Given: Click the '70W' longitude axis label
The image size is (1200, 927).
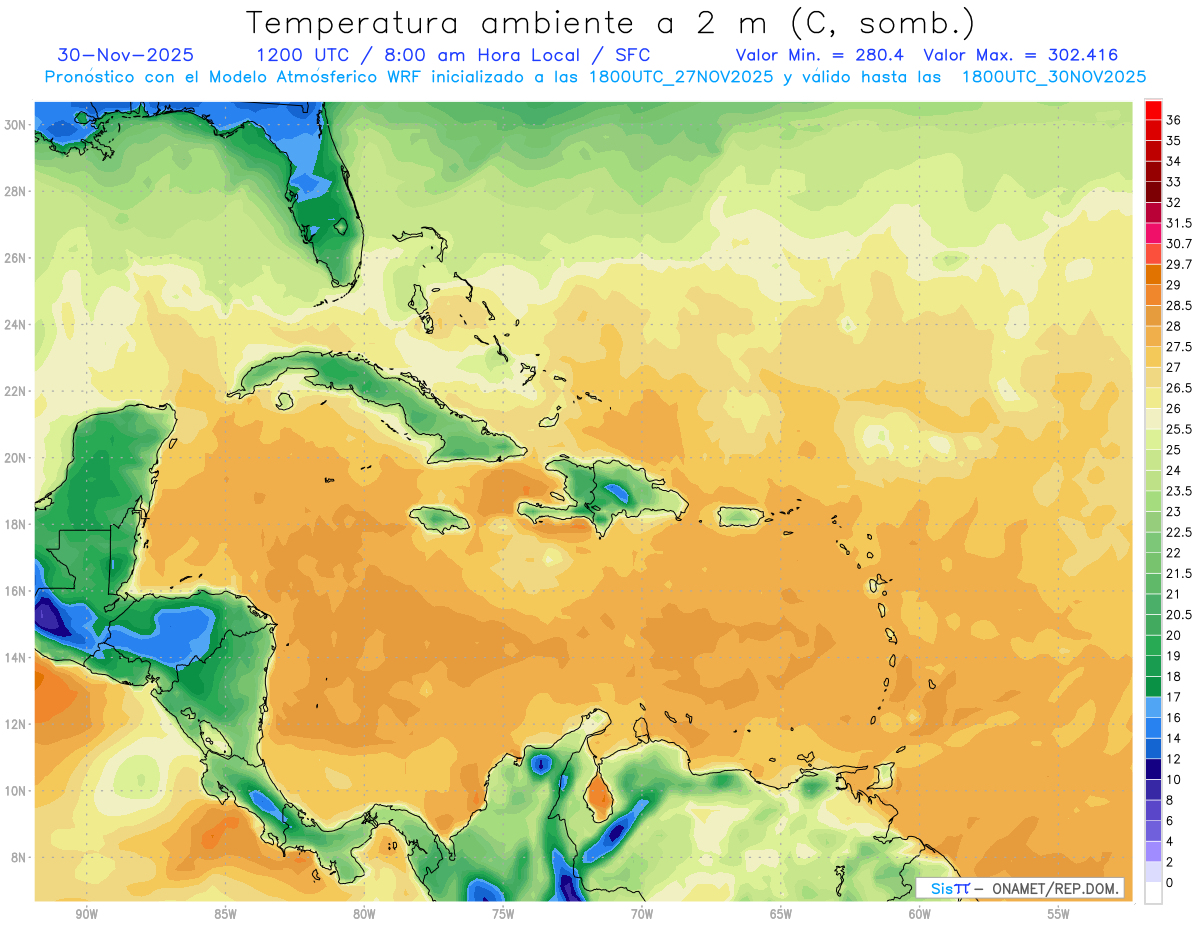Looking at the screenshot, I should pos(642,914).
